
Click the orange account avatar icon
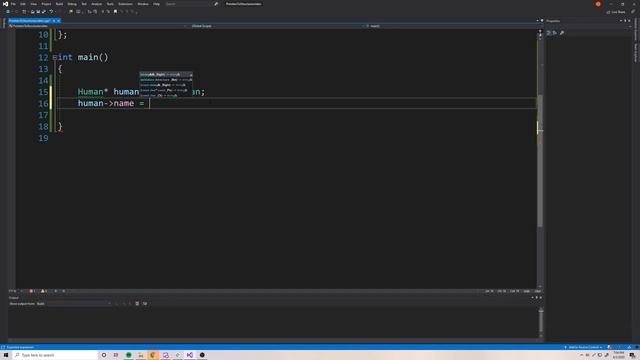(x=598, y=4)
